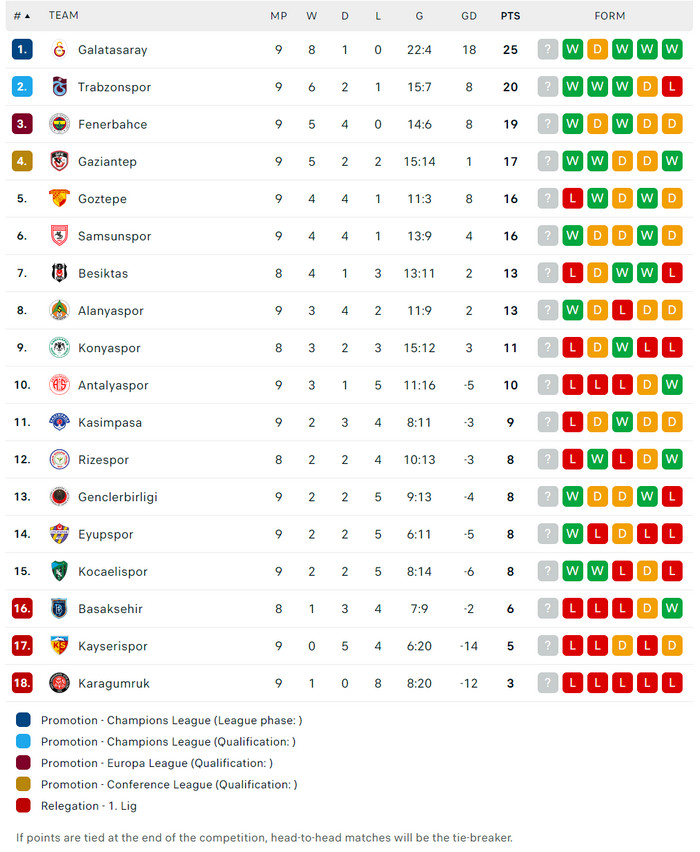Click the Besiktas club logo
700x852 pixels.
59,273
